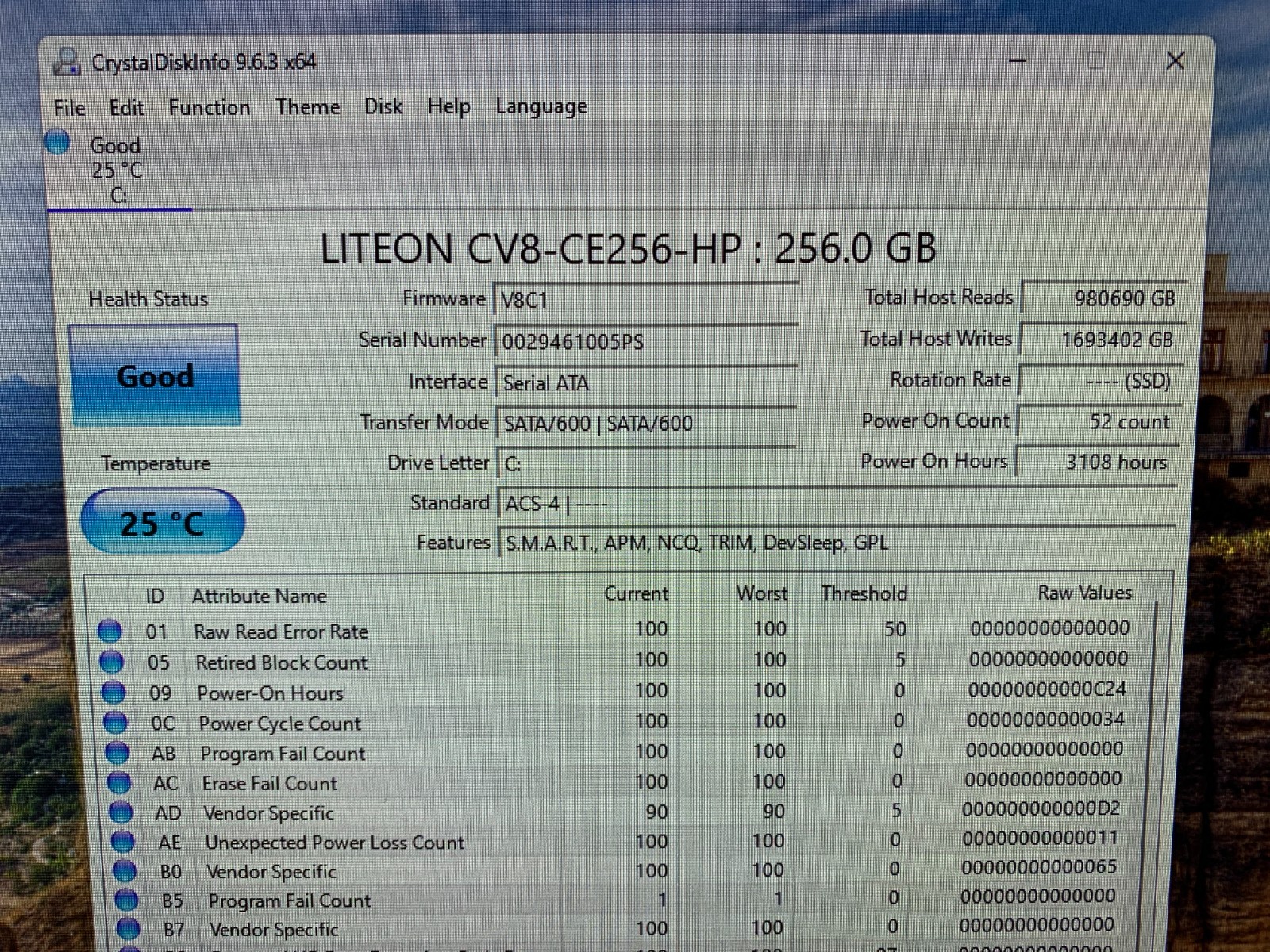
Task: Click raw value 00000000000034
Action: [1045, 720]
